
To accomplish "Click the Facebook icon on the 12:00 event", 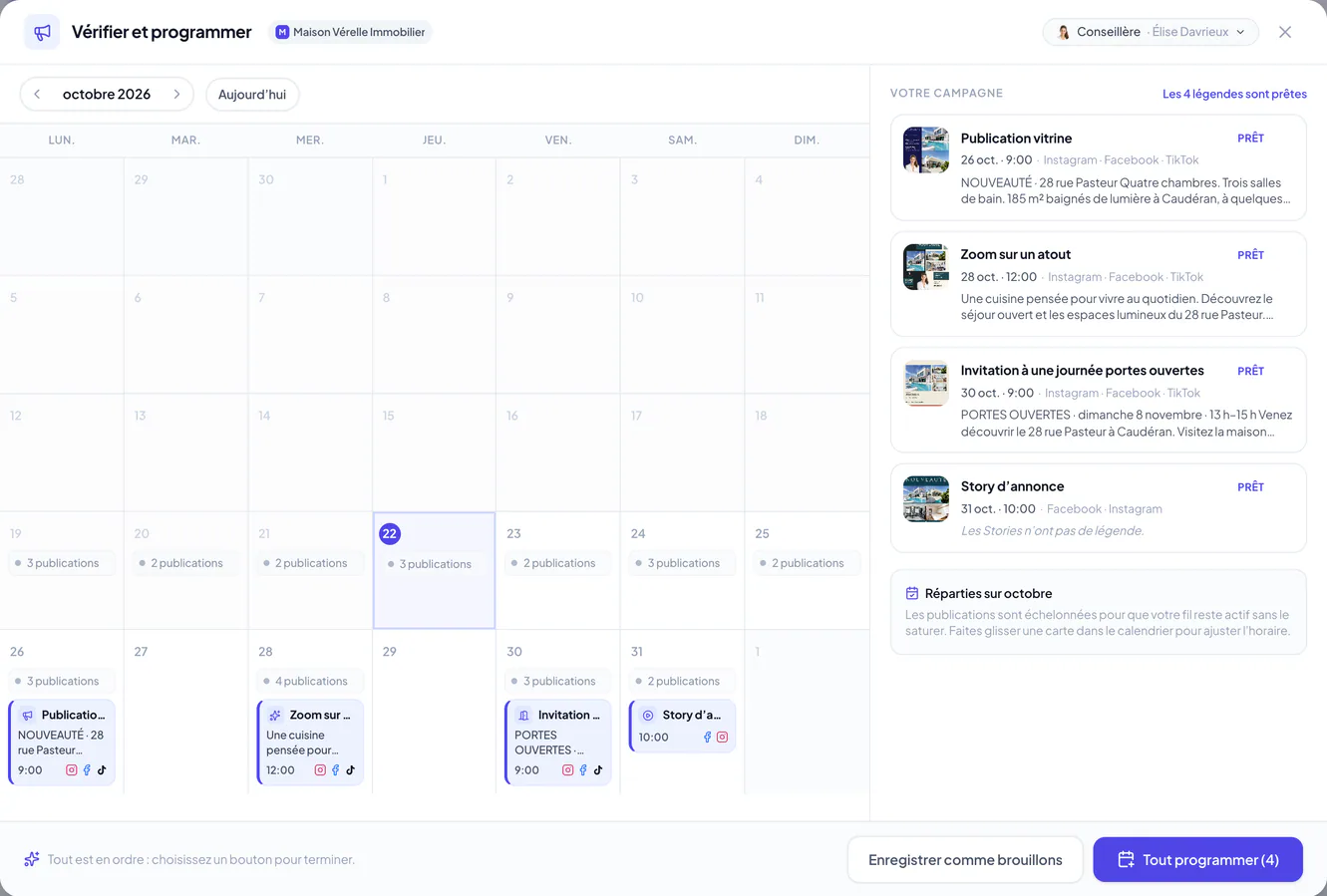I will tap(335, 770).
